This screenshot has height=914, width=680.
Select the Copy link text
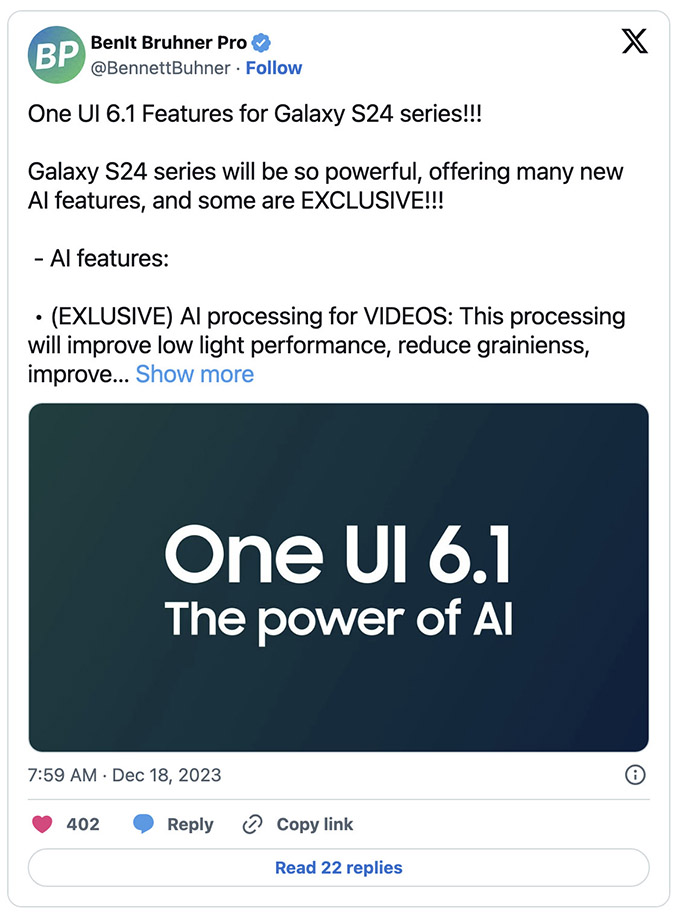[x=315, y=825]
